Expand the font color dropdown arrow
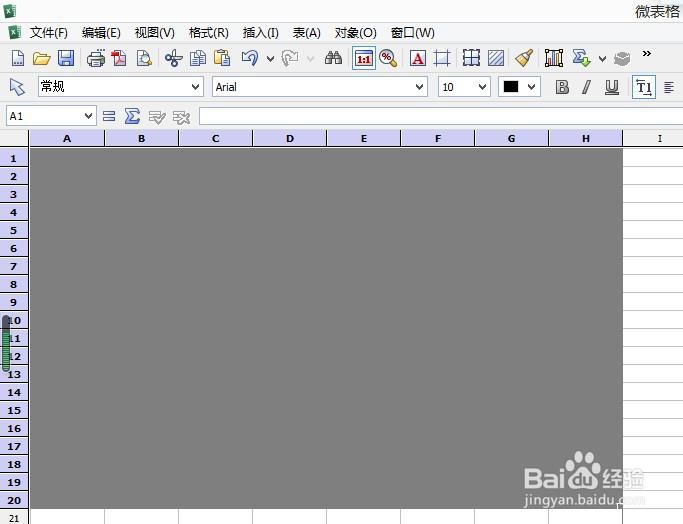683x524 pixels. click(531, 87)
